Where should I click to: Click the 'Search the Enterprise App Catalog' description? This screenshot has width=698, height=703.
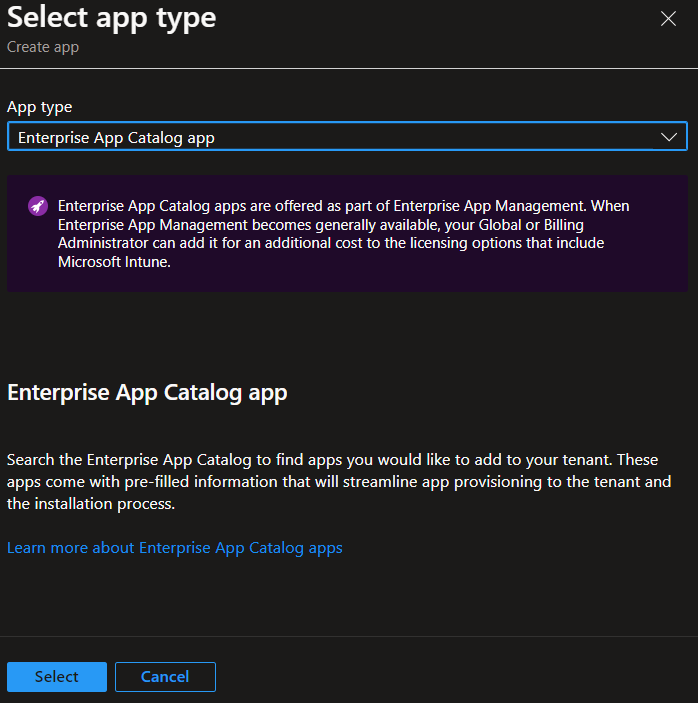pos(339,482)
